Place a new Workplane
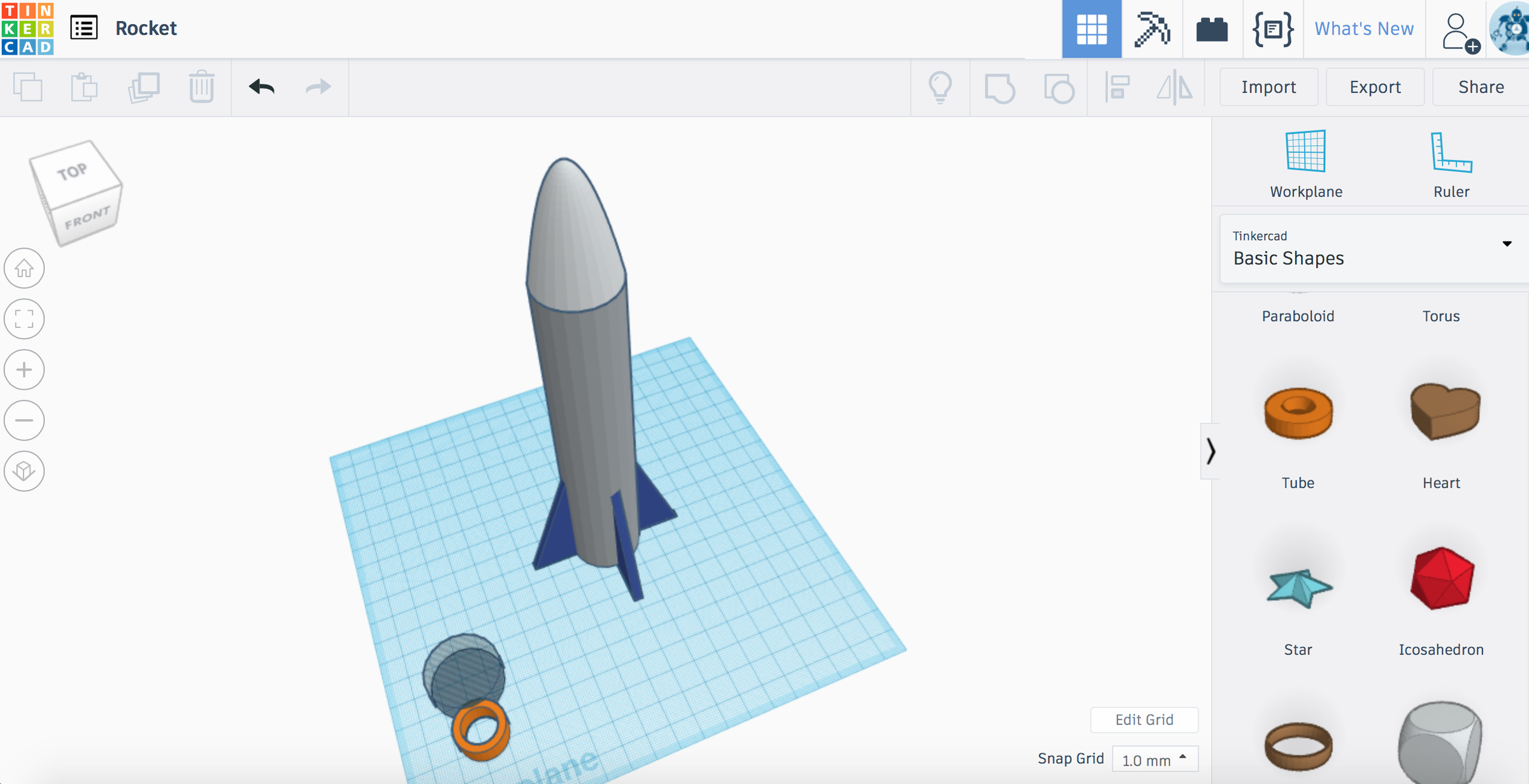The image size is (1529, 784). pyautogui.click(x=1305, y=162)
